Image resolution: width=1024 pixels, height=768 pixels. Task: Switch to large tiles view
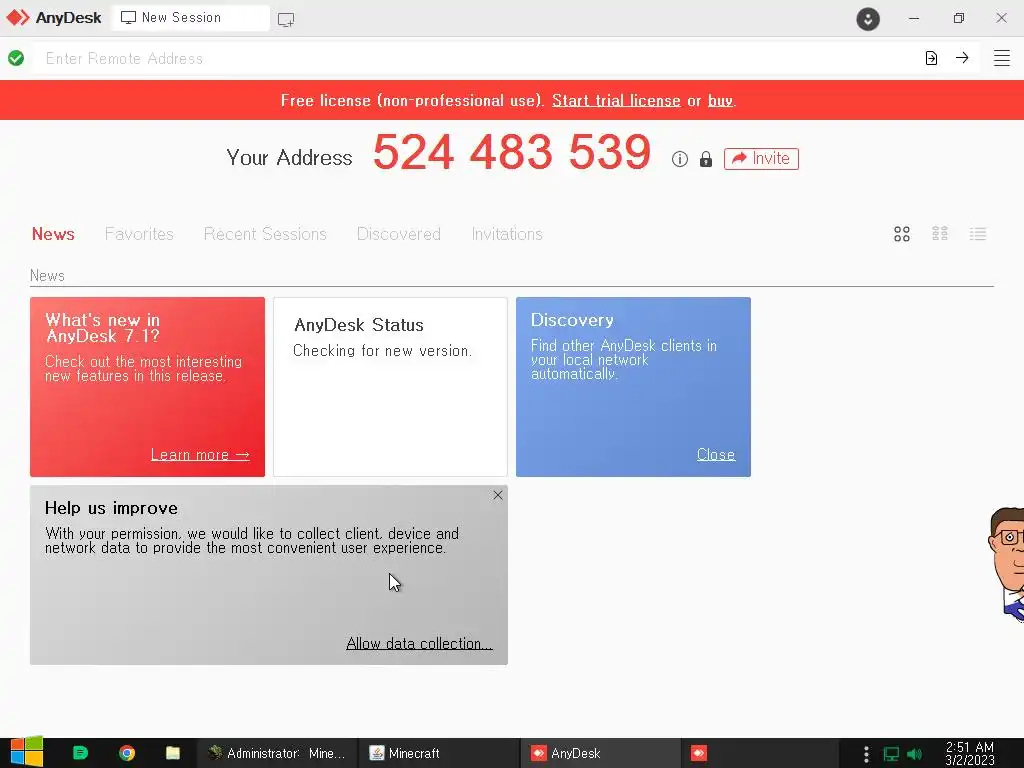902,234
